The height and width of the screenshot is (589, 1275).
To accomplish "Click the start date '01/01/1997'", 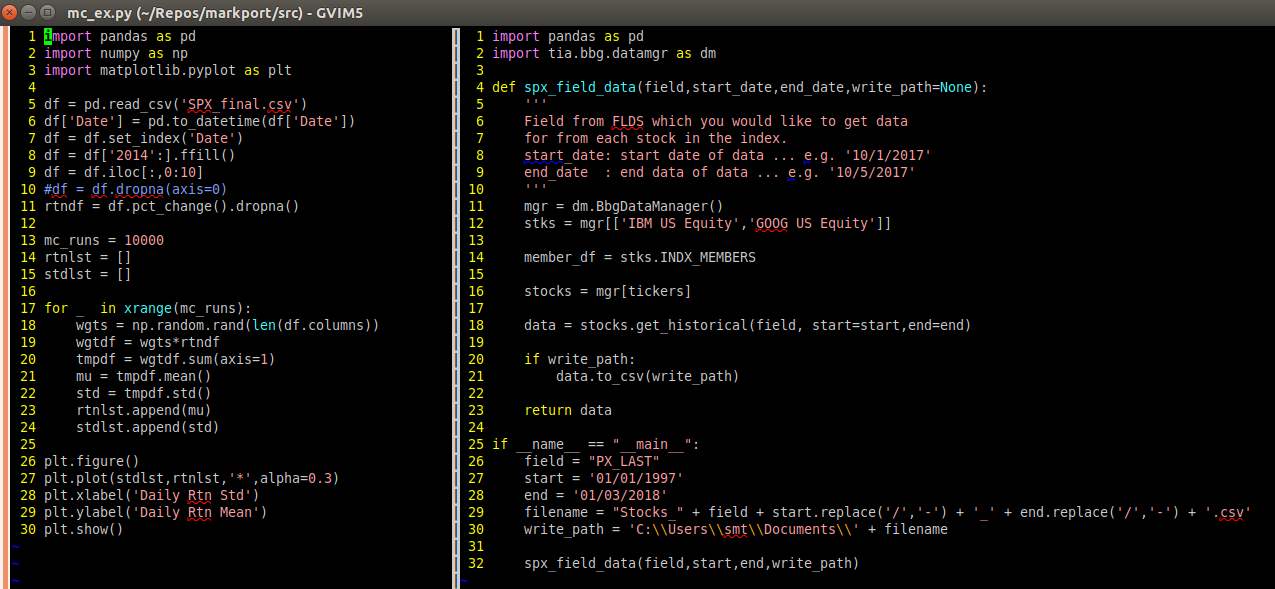I will pyautogui.click(x=636, y=478).
